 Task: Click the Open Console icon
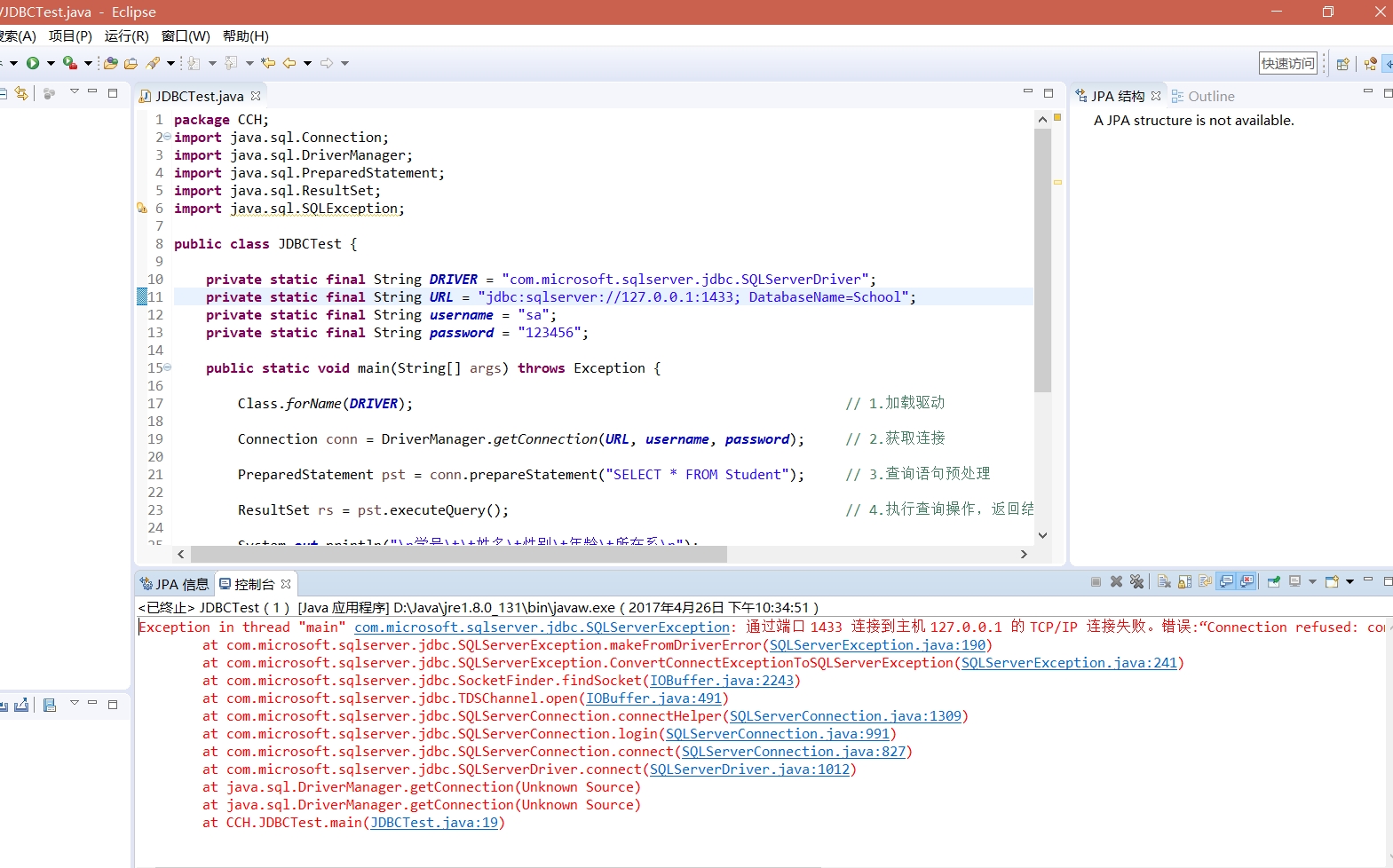click(x=1332, y=582)
